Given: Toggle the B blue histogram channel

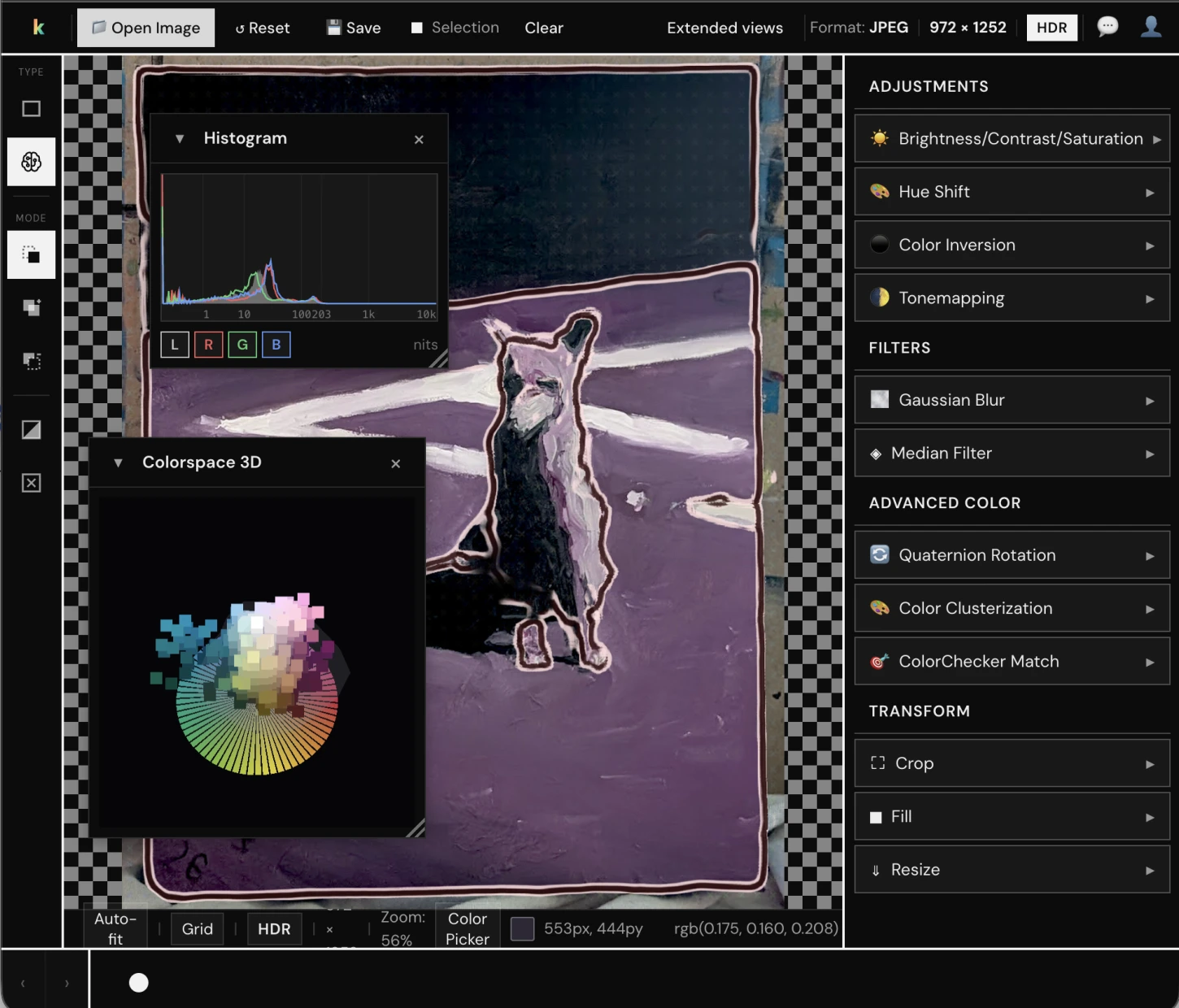Looking at the screenshot, I should 276,345.
